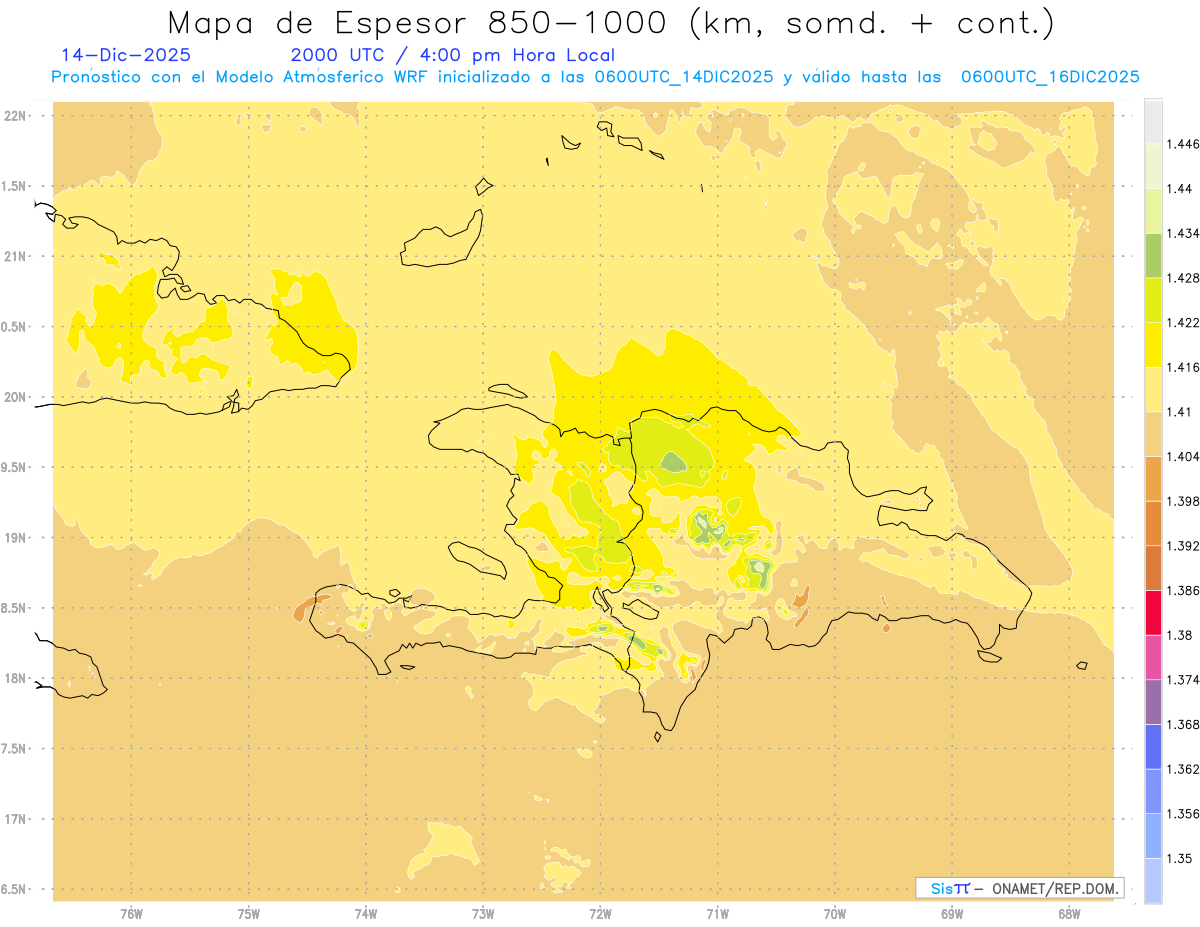The height and width of the screenshot is (927, 1200).
Task: Click the '72W' longitude label
Action: click(600, 914)
